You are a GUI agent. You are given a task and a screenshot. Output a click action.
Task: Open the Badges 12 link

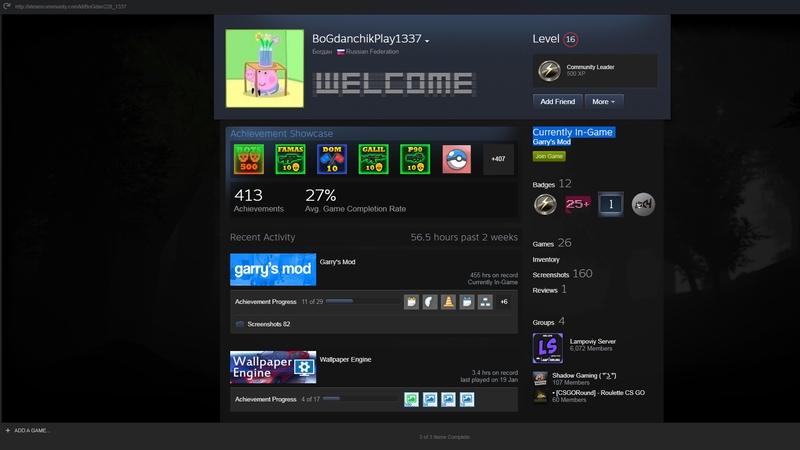[552, 184]
